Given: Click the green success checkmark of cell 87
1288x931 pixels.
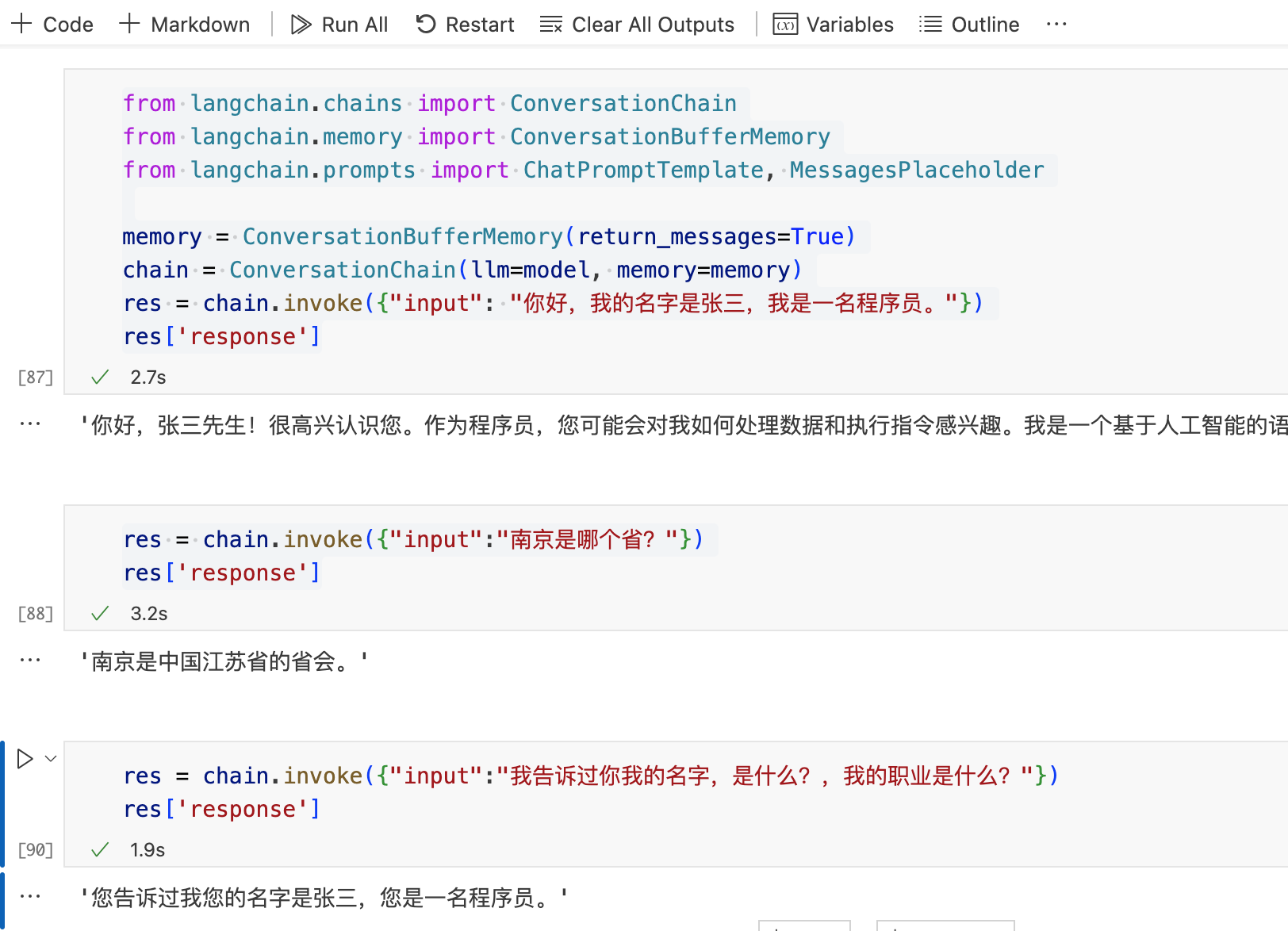Looking at the screenshot, I should click(98, 377).
